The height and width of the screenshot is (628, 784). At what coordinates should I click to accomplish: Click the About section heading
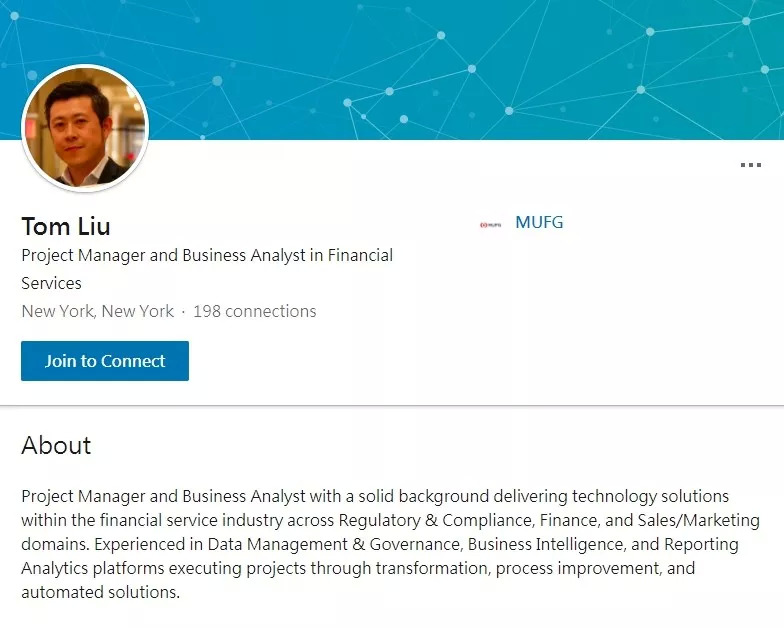click(56, 445)
